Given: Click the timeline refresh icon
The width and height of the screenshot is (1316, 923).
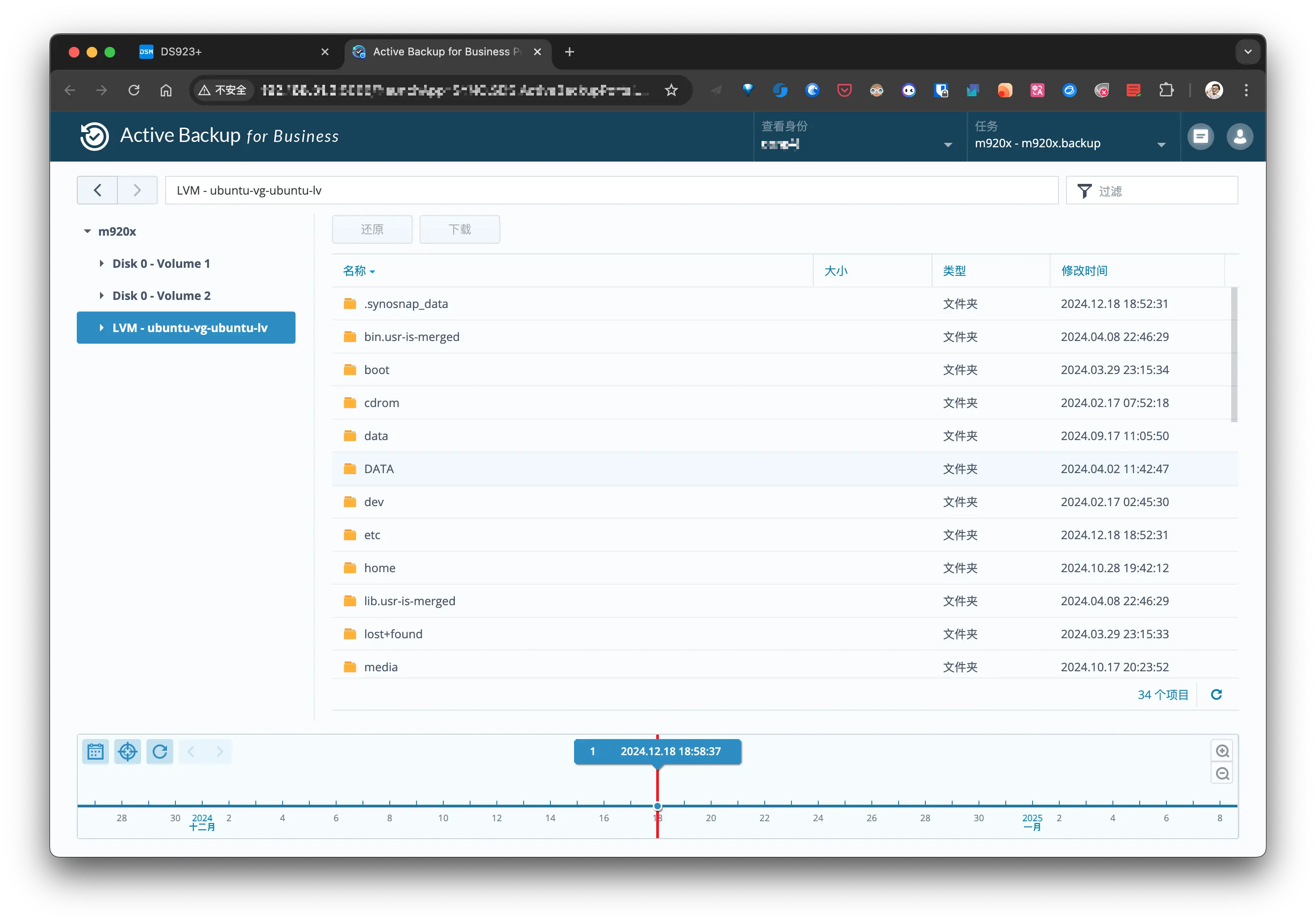Looking at the screenshot, I should (x=160, y=751).
